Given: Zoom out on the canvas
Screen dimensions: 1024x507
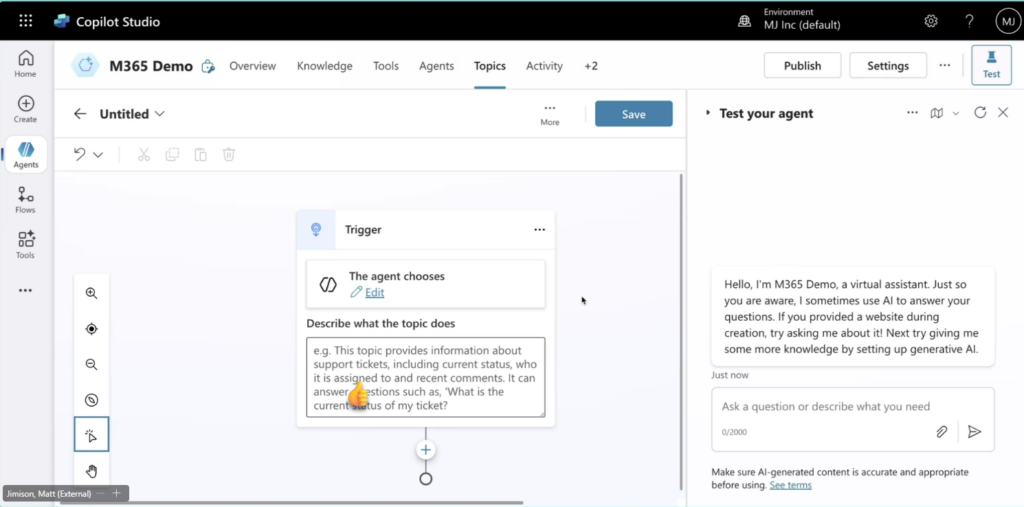Looking at the screenshot, I should pyautogui.click(x=91, y=365).
